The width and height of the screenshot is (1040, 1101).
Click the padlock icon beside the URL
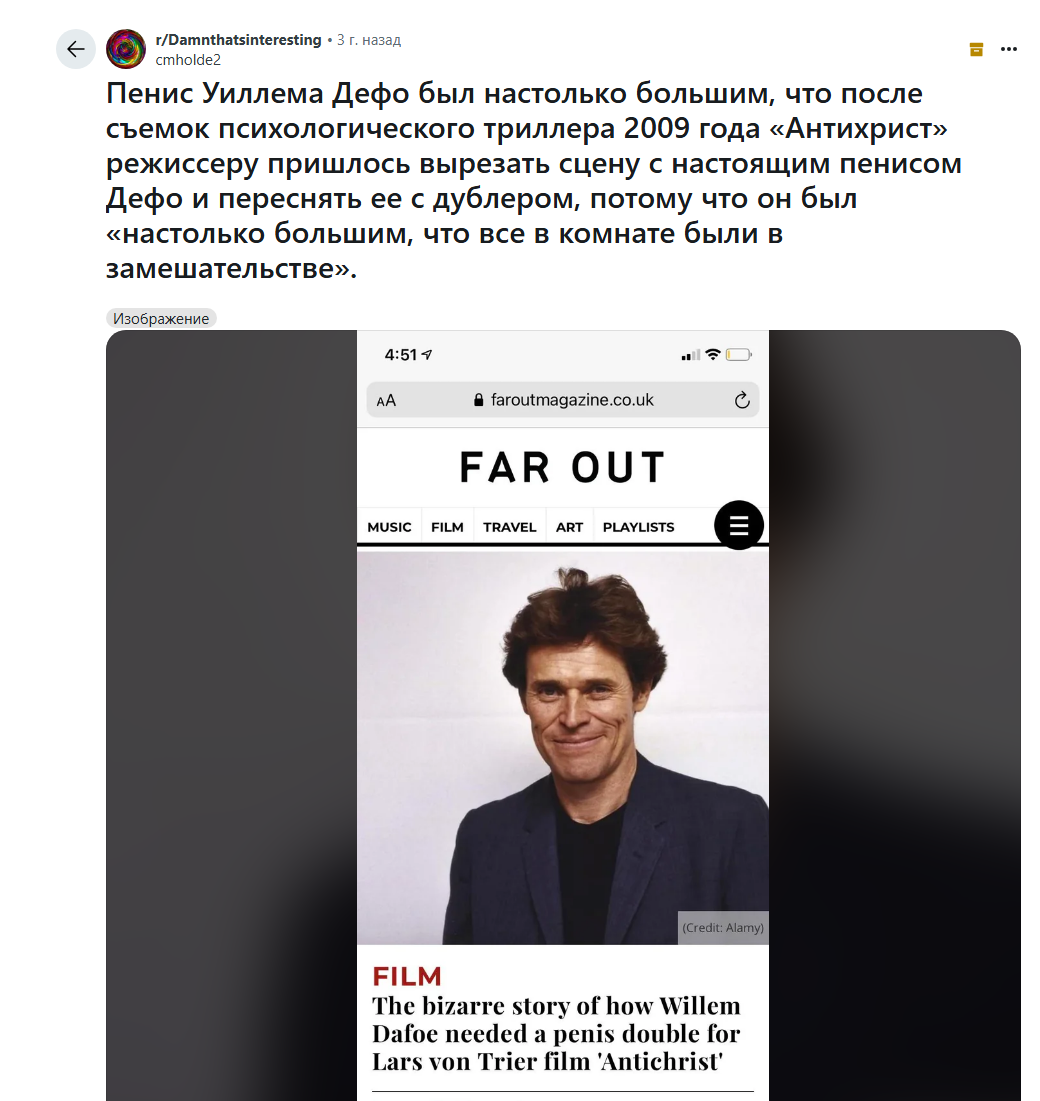478,400
